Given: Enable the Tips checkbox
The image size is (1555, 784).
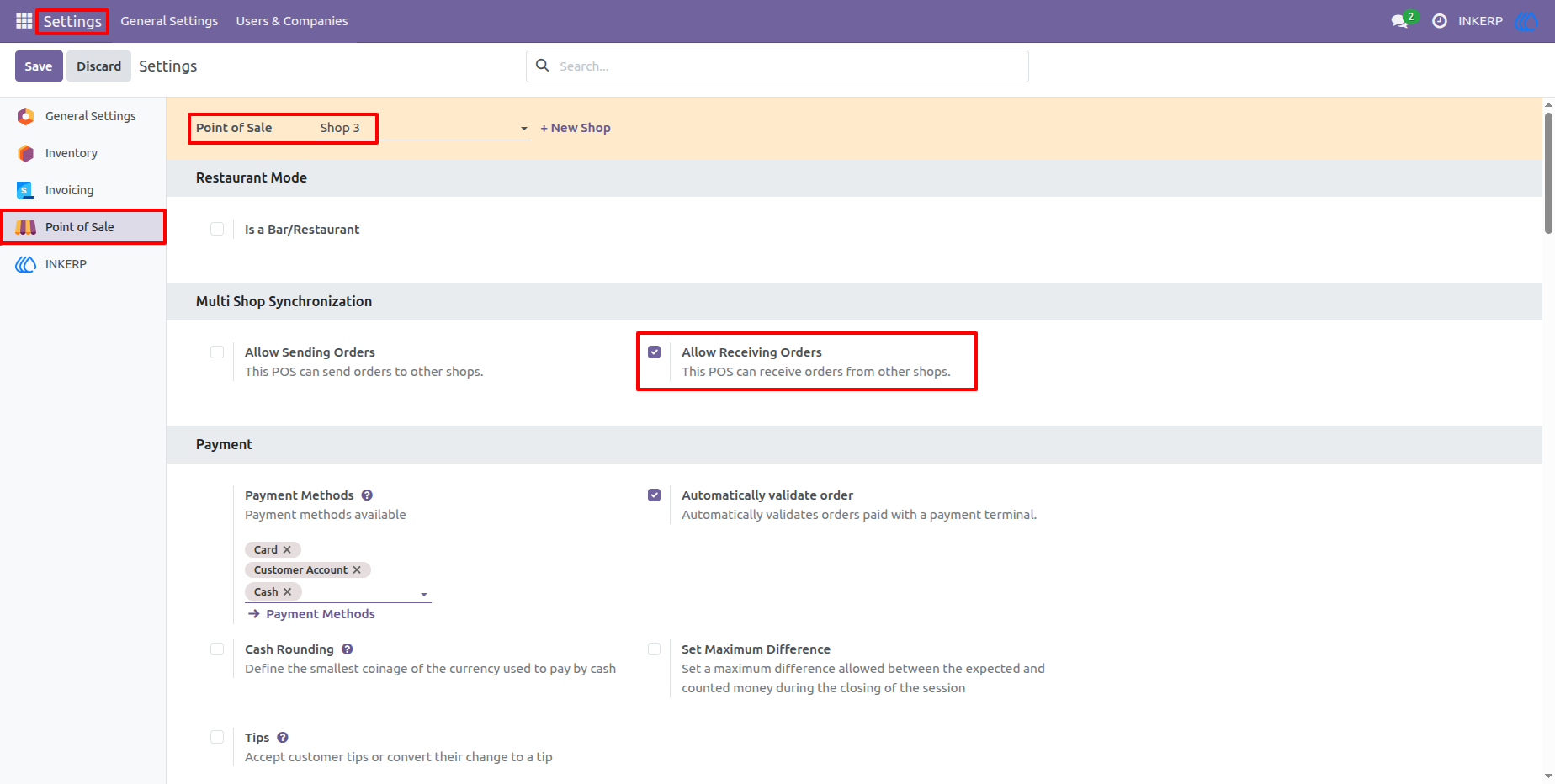Looking at the screenshot, I should click(x=217, y=738).
